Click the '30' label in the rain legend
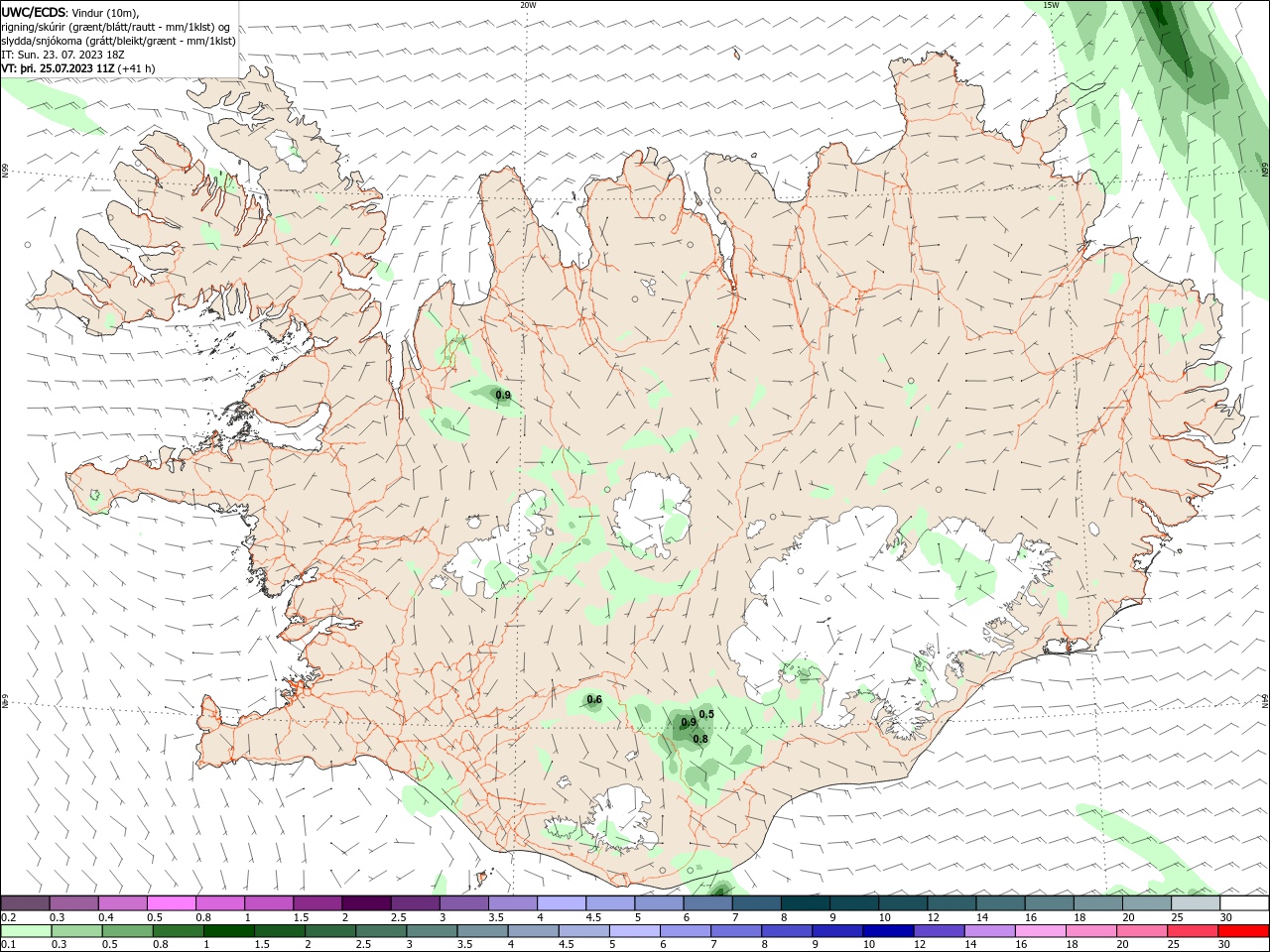Screen dimensions: 1270x952 (x=1224, y=945)
